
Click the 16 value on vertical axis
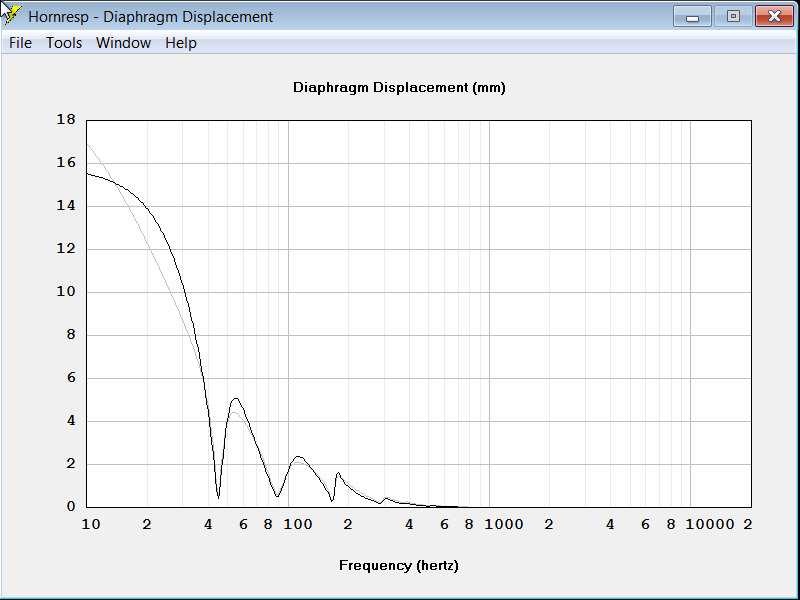(66, 163)
